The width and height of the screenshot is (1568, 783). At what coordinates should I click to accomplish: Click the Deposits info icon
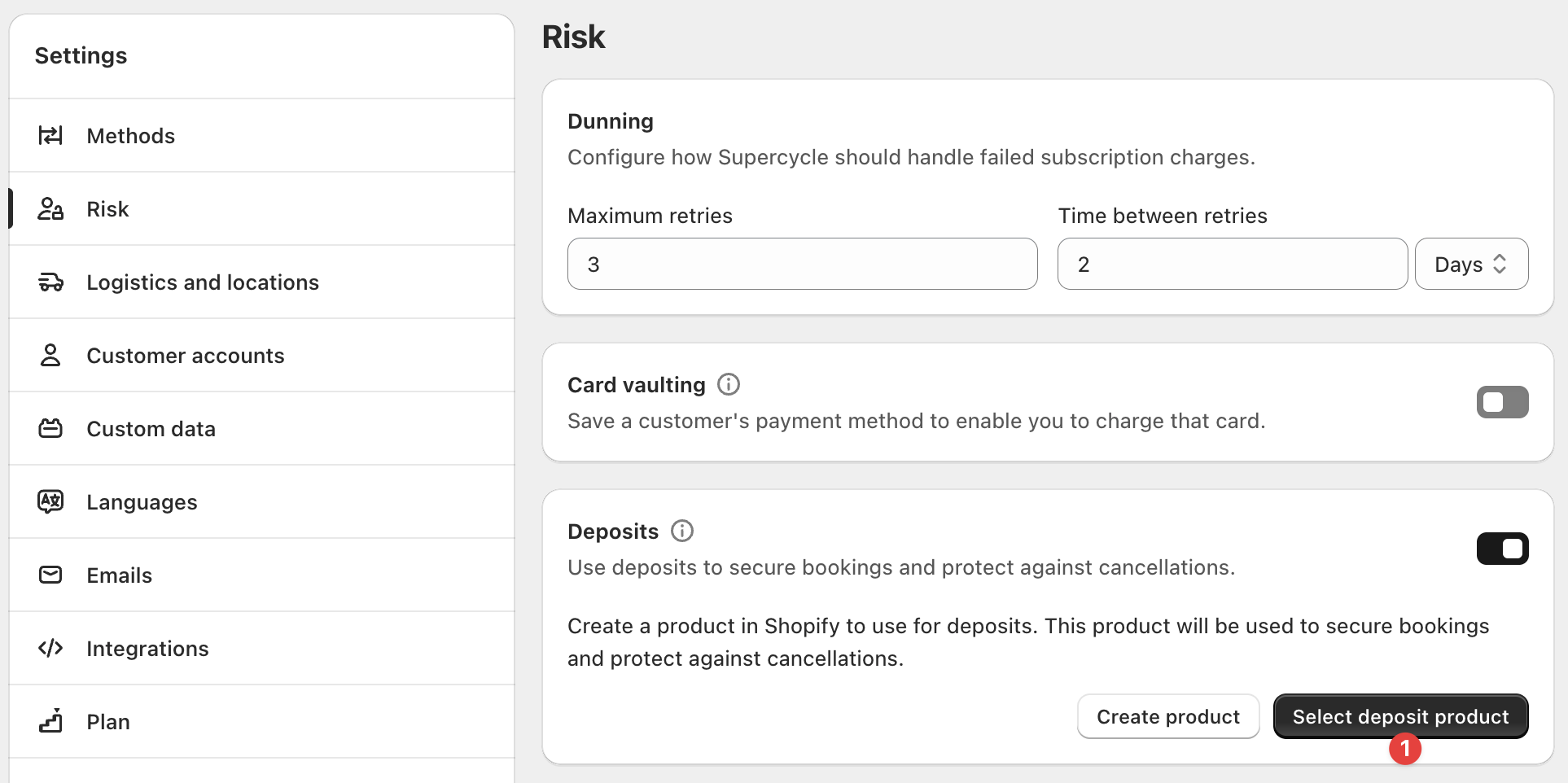tap(682, 531)
